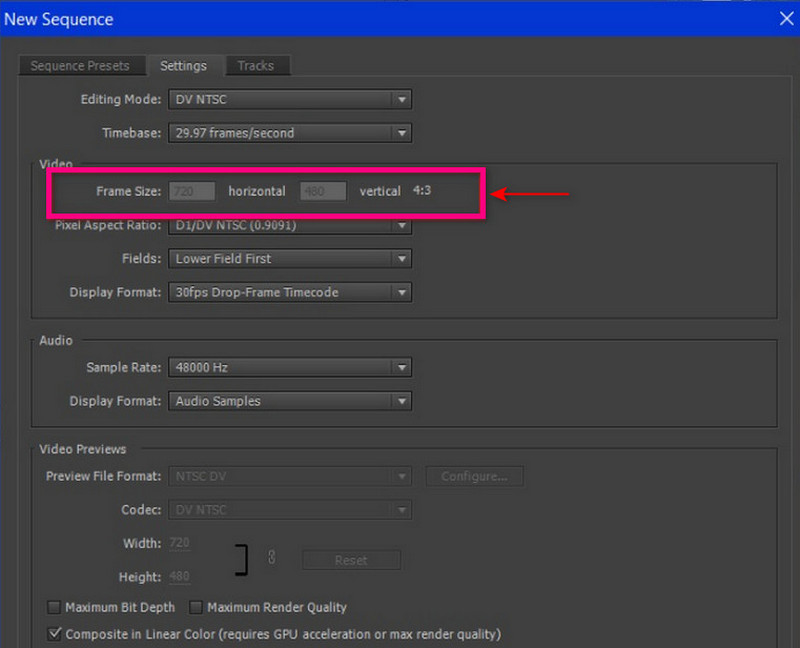Screen dimensions: 800x648
Task: Expand the Fields dropdown
Action: (290, 259)
